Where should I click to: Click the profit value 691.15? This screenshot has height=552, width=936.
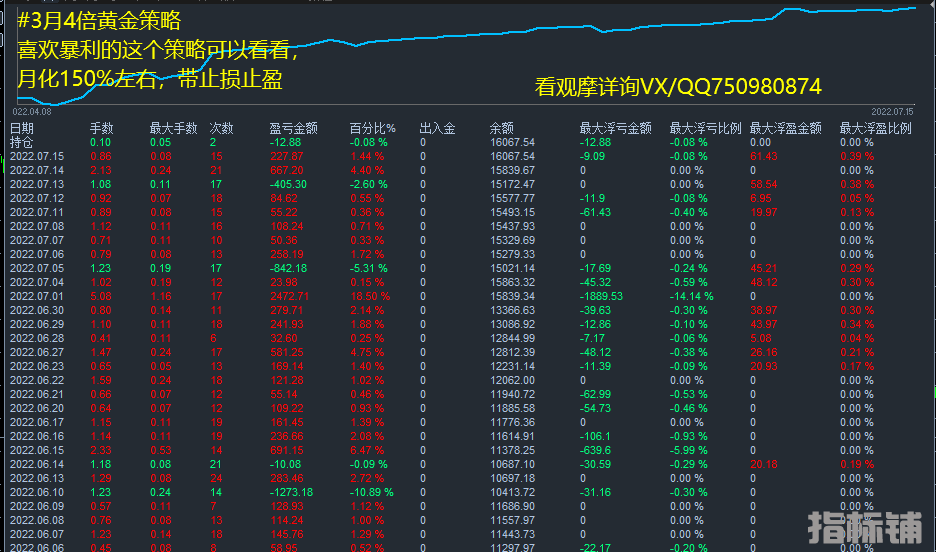click(x=287, y=451)
